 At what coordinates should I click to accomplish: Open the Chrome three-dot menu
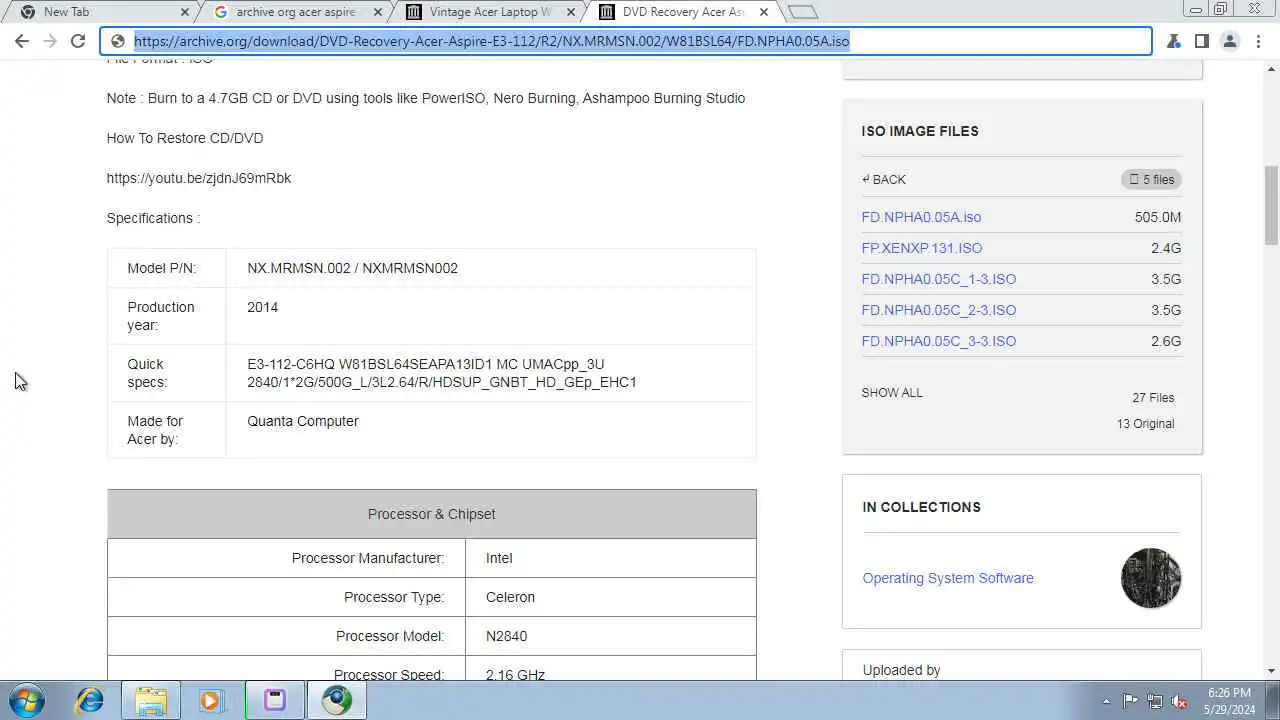1258,41
